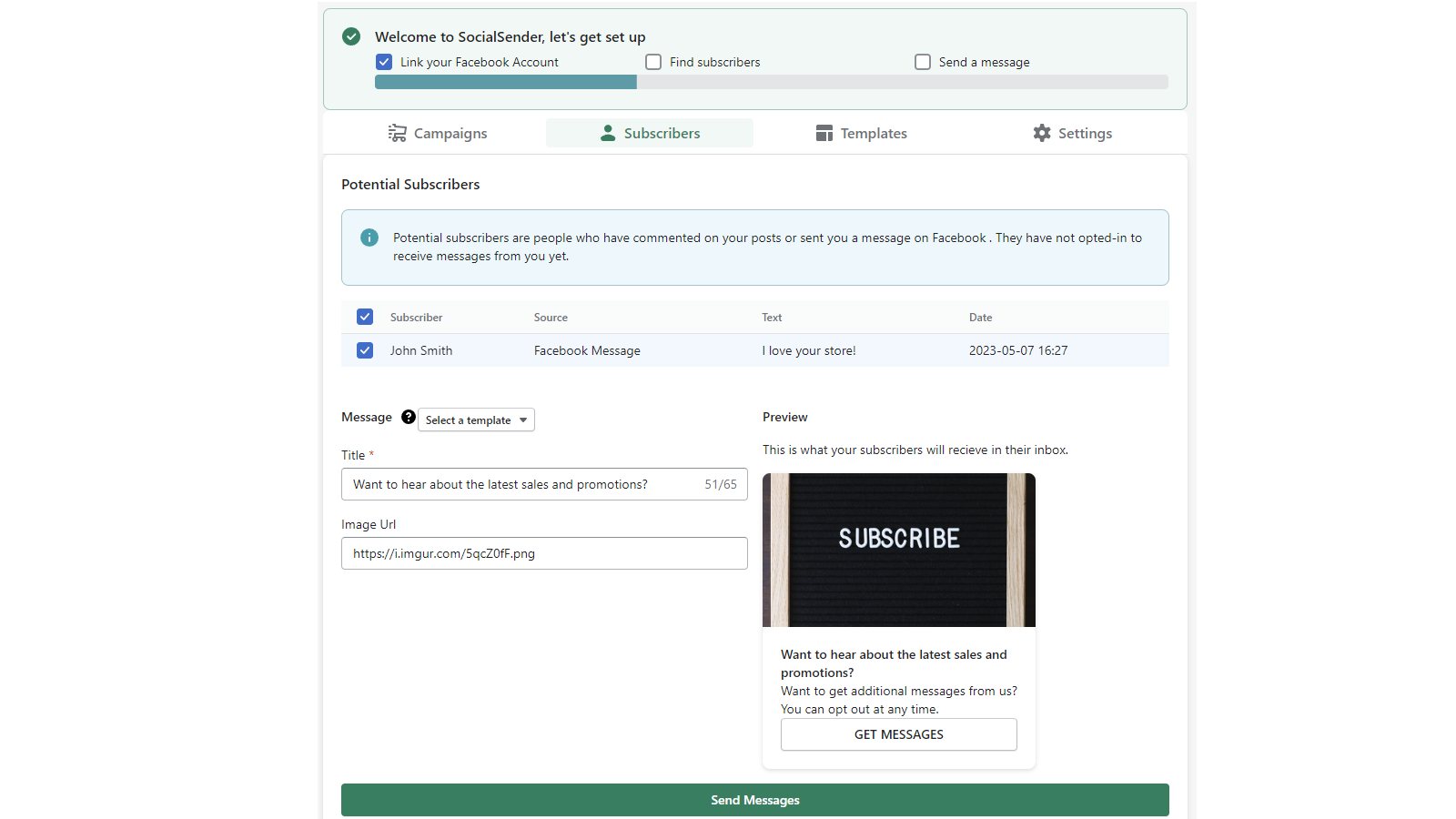Toggle the select-all Subscriber header checkbox
This screenshot has height=819, width=1456.
coord(365,317)
